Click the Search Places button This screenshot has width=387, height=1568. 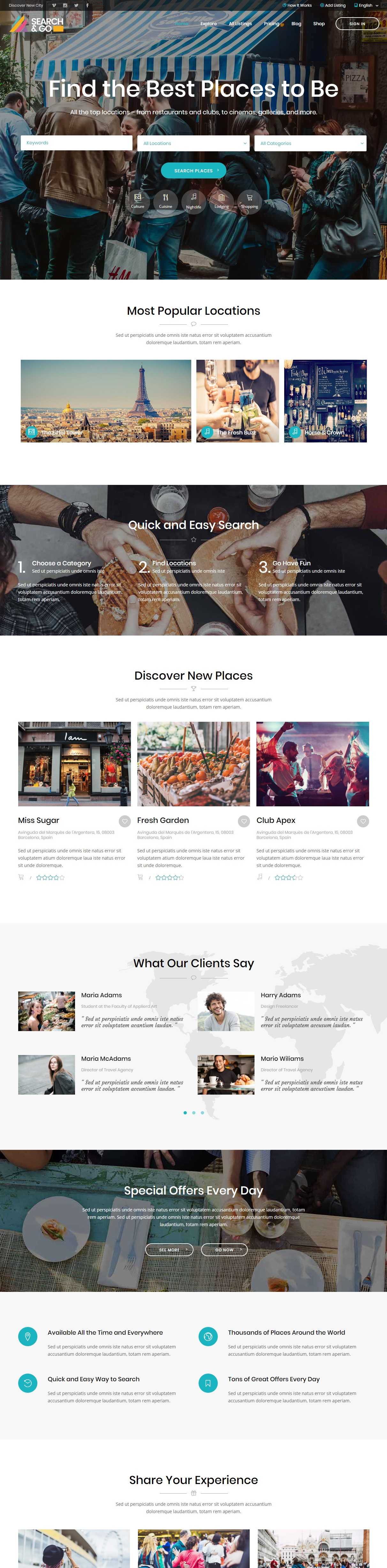click(x=193, y=170)
